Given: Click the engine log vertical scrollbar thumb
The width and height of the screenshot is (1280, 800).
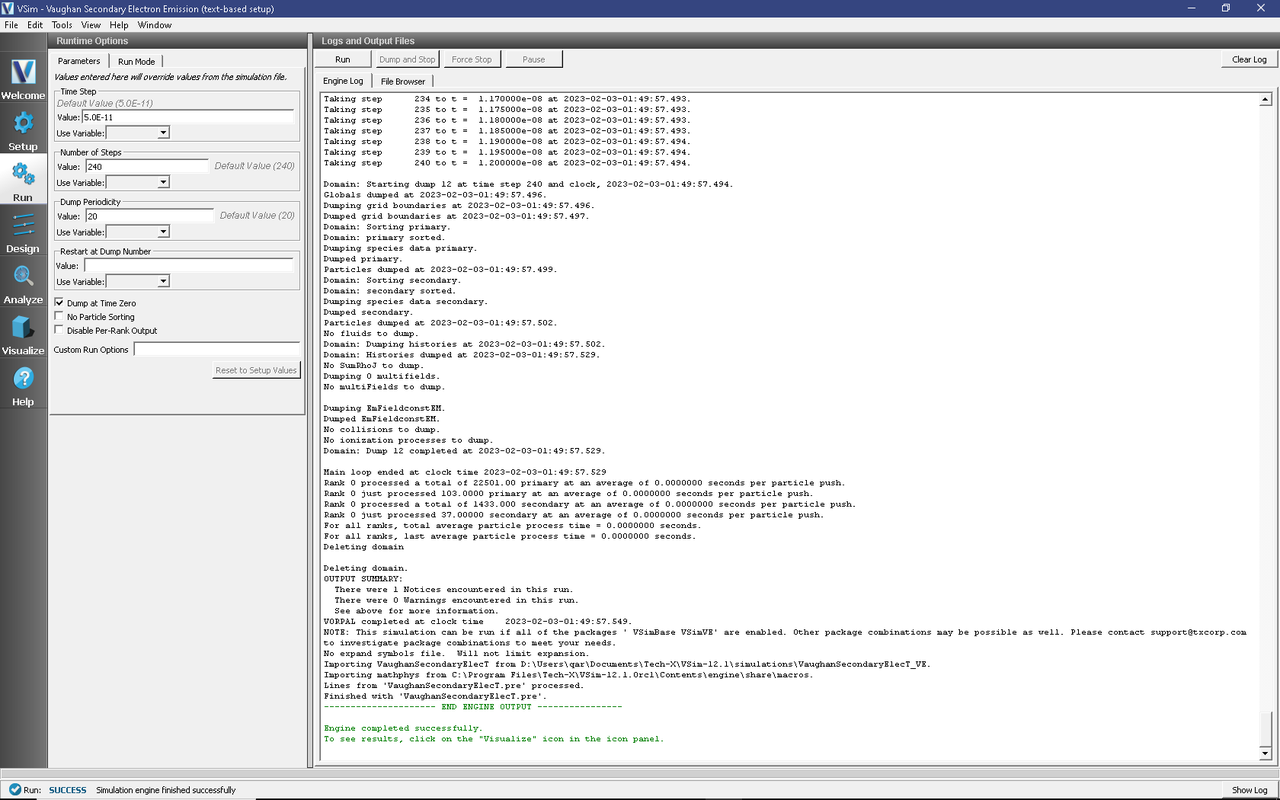Looking at the screenshot, I should pyautogui.click(x=1265, y=728).
